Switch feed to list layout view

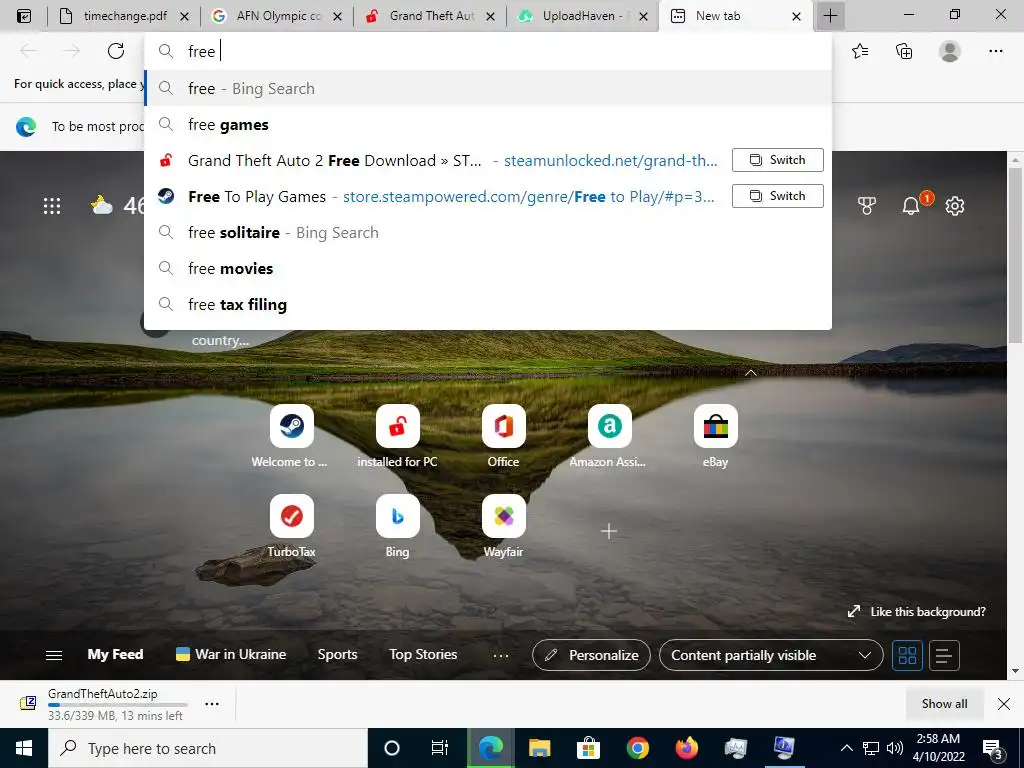943,655
